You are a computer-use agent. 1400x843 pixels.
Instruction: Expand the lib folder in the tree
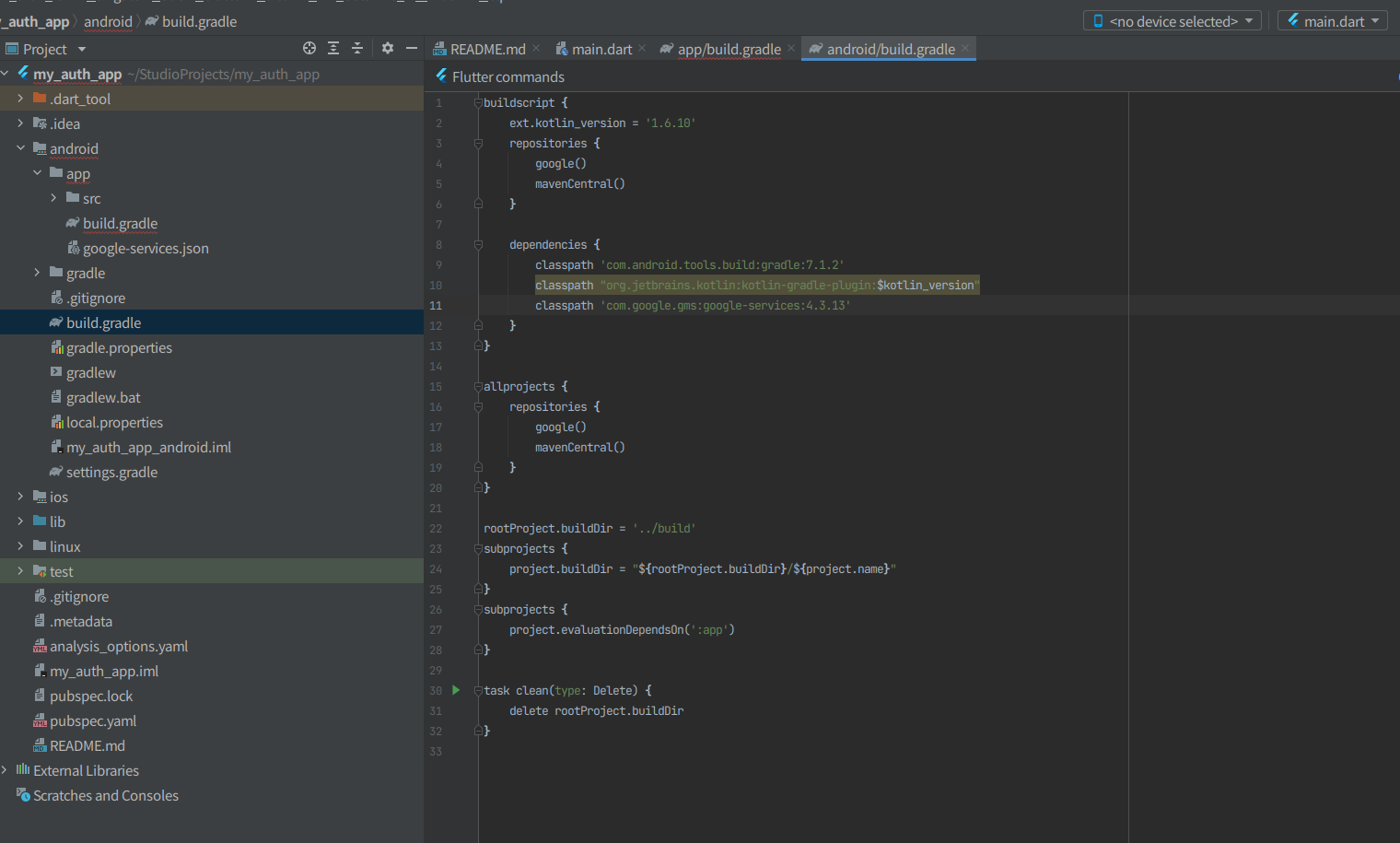(20, 521)
